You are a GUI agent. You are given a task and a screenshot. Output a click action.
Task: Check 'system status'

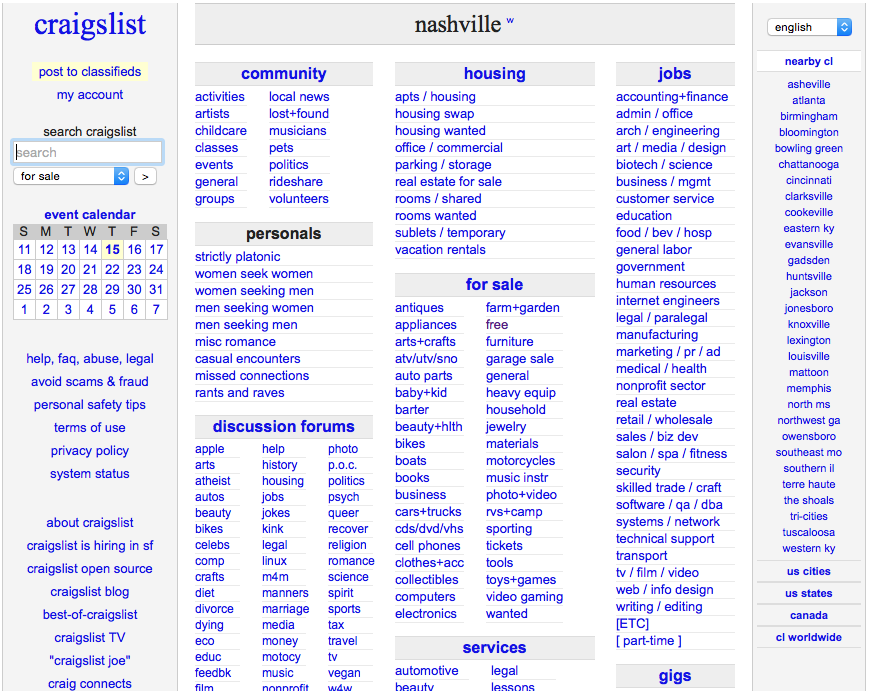tap(90, 474)
